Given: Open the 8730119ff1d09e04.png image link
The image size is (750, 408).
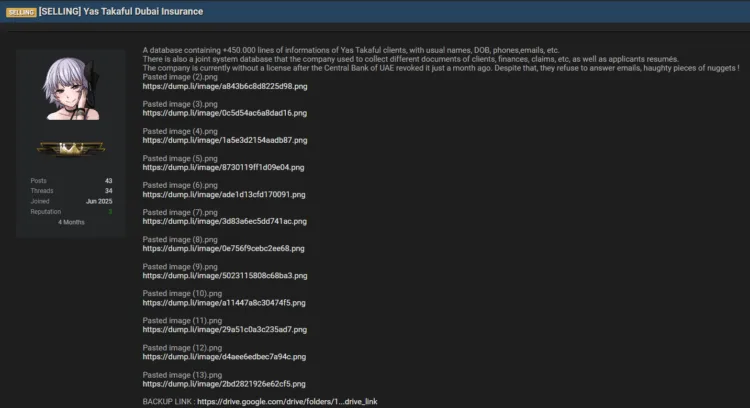Looking at the screenshot, I should (x=223, y=168).
